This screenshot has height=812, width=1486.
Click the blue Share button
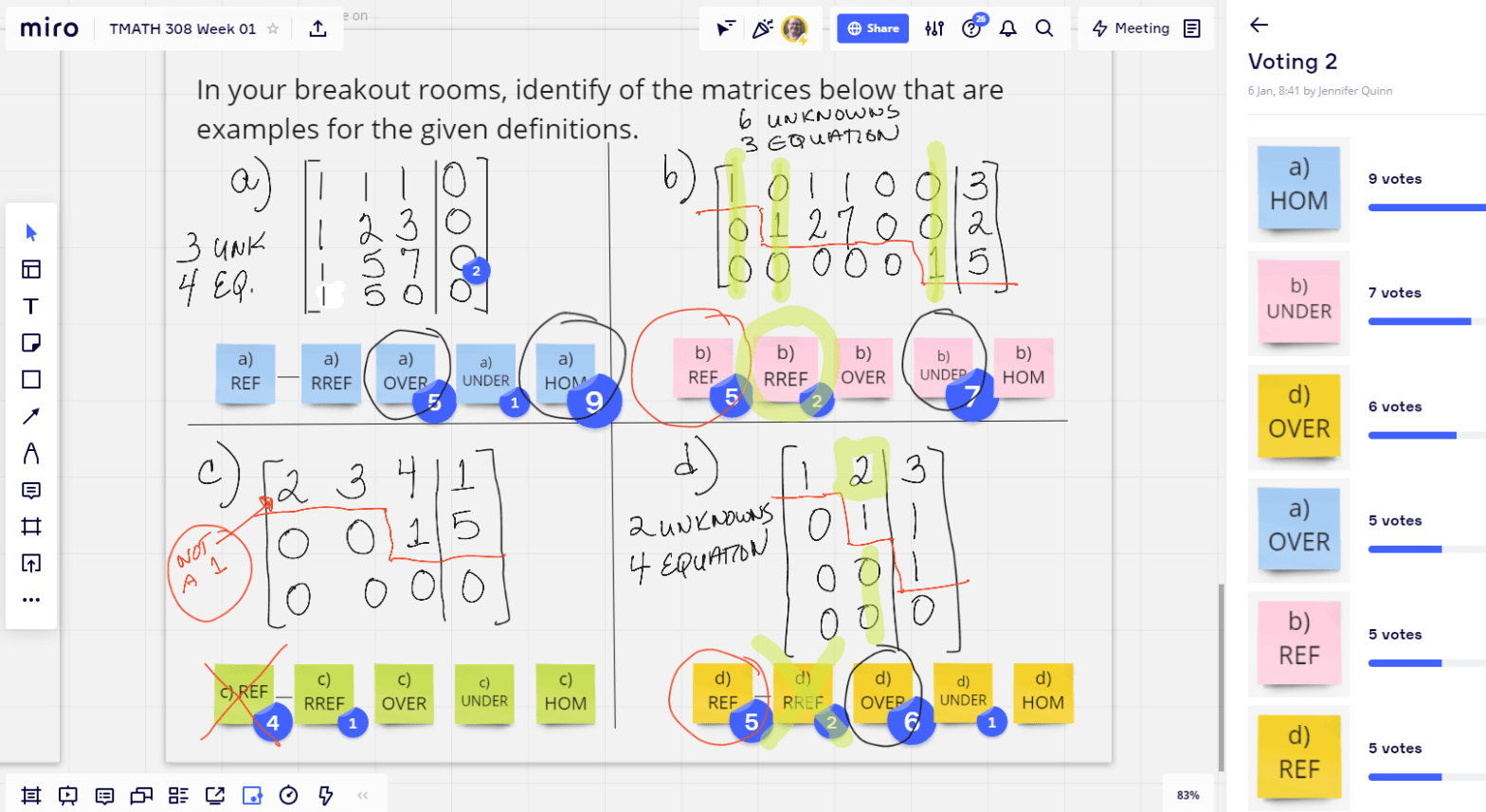click(x=873, y=28)
